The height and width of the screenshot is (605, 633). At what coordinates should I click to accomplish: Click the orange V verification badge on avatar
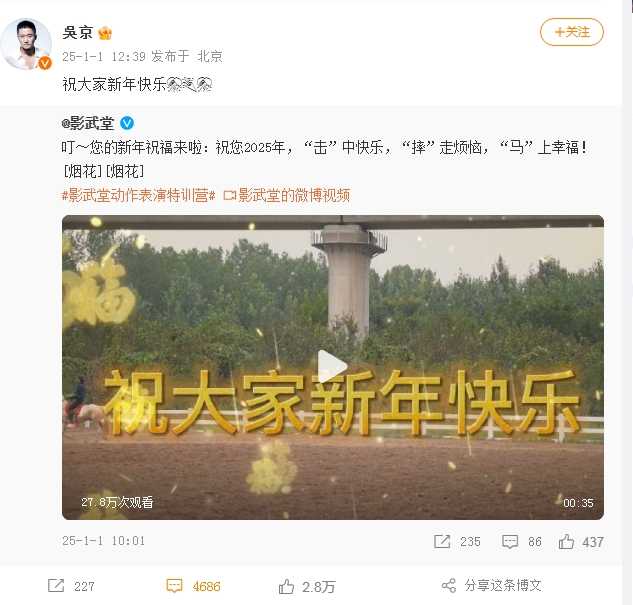[45, 63]
